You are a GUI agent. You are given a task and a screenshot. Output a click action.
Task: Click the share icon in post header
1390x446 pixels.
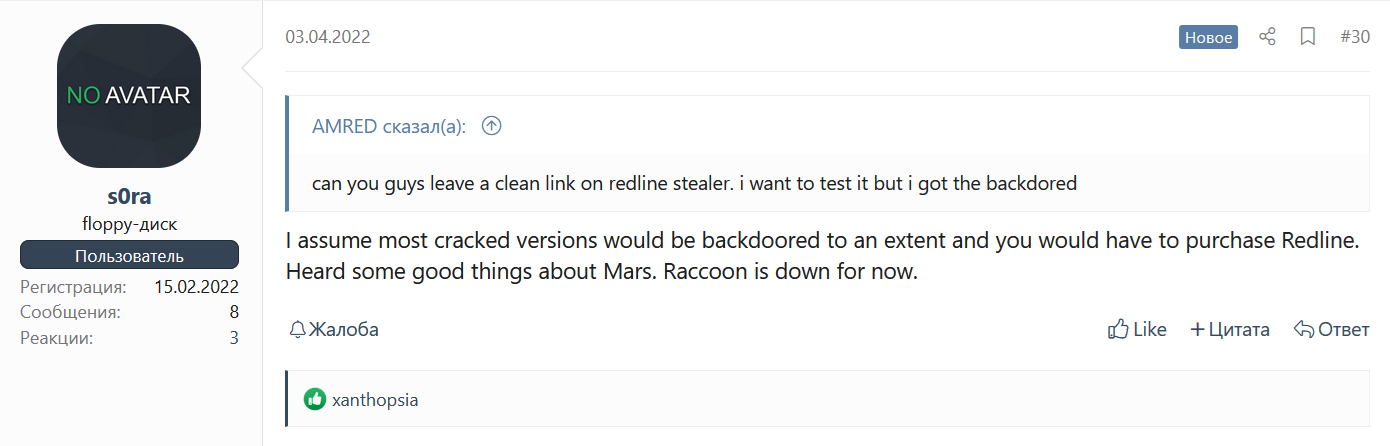pos(1267,37)
